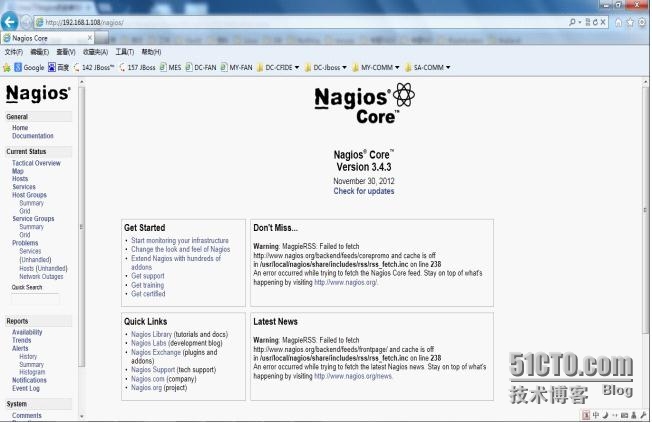Open the Service Groups sidebar link
This screenshot has width=652, height=423.
33,218
